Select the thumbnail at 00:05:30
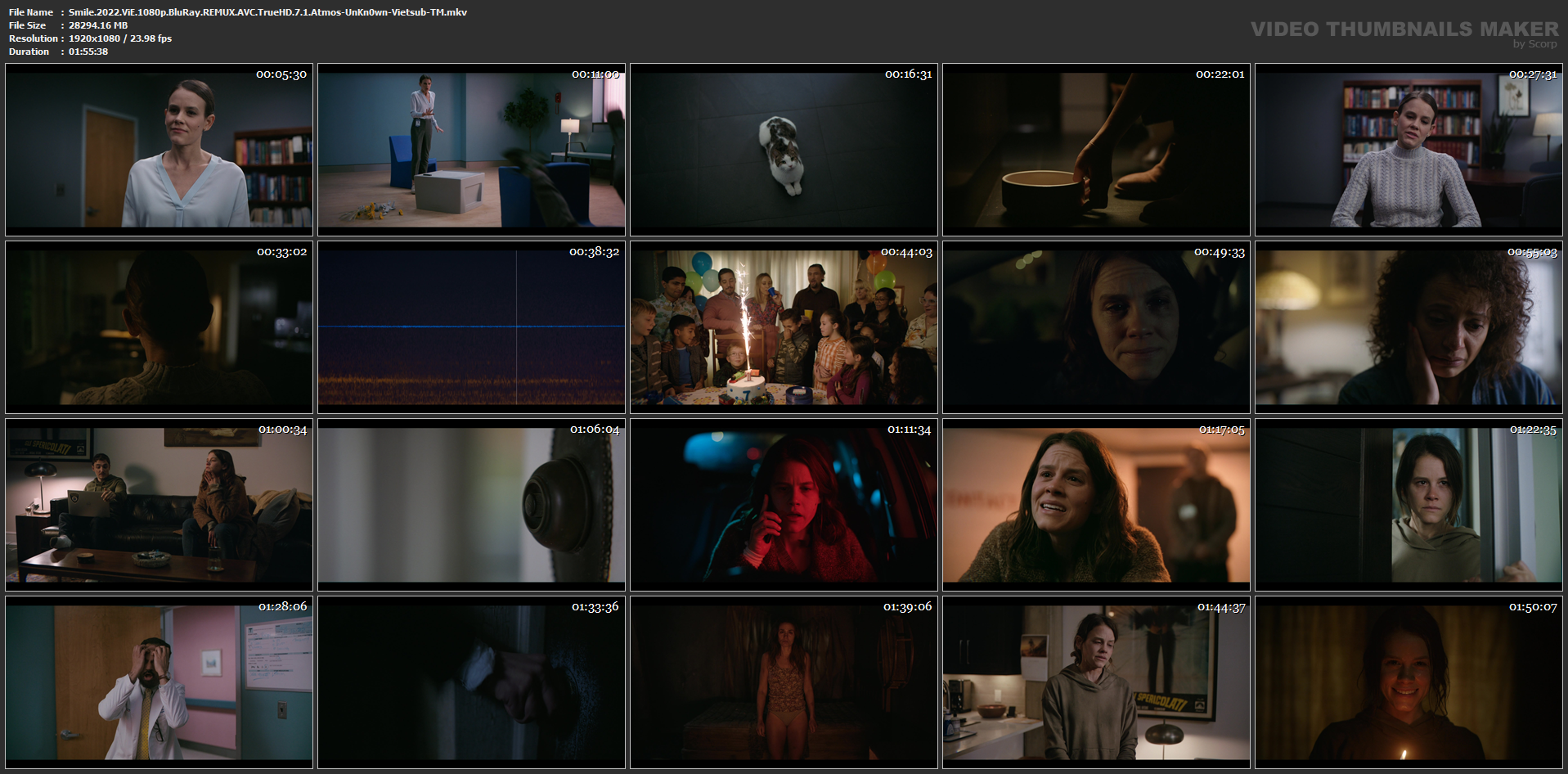This screenshot has height=774, width=1568. [x=159, y=150]
